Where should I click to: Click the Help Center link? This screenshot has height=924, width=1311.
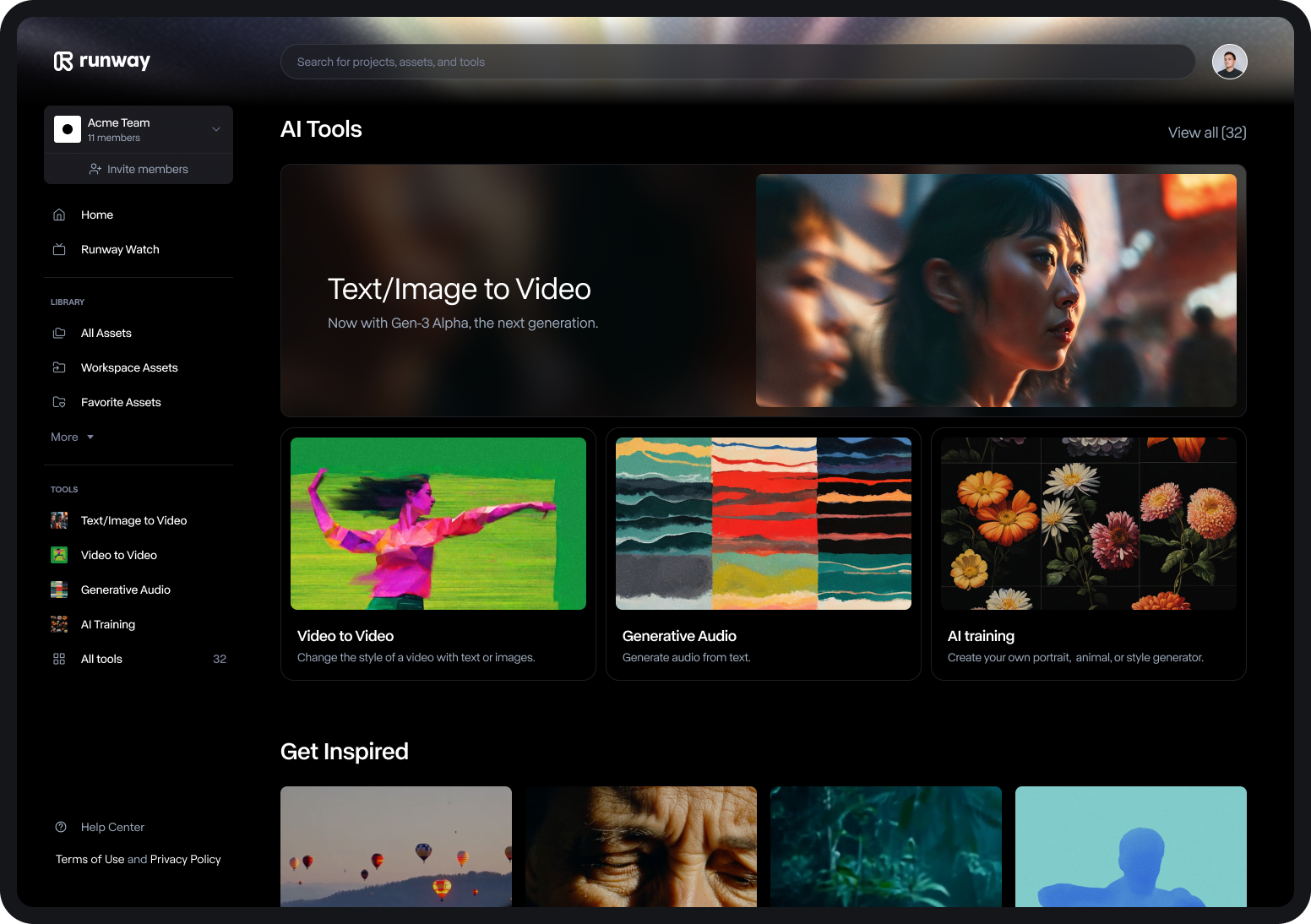click(x=112, y=827)
